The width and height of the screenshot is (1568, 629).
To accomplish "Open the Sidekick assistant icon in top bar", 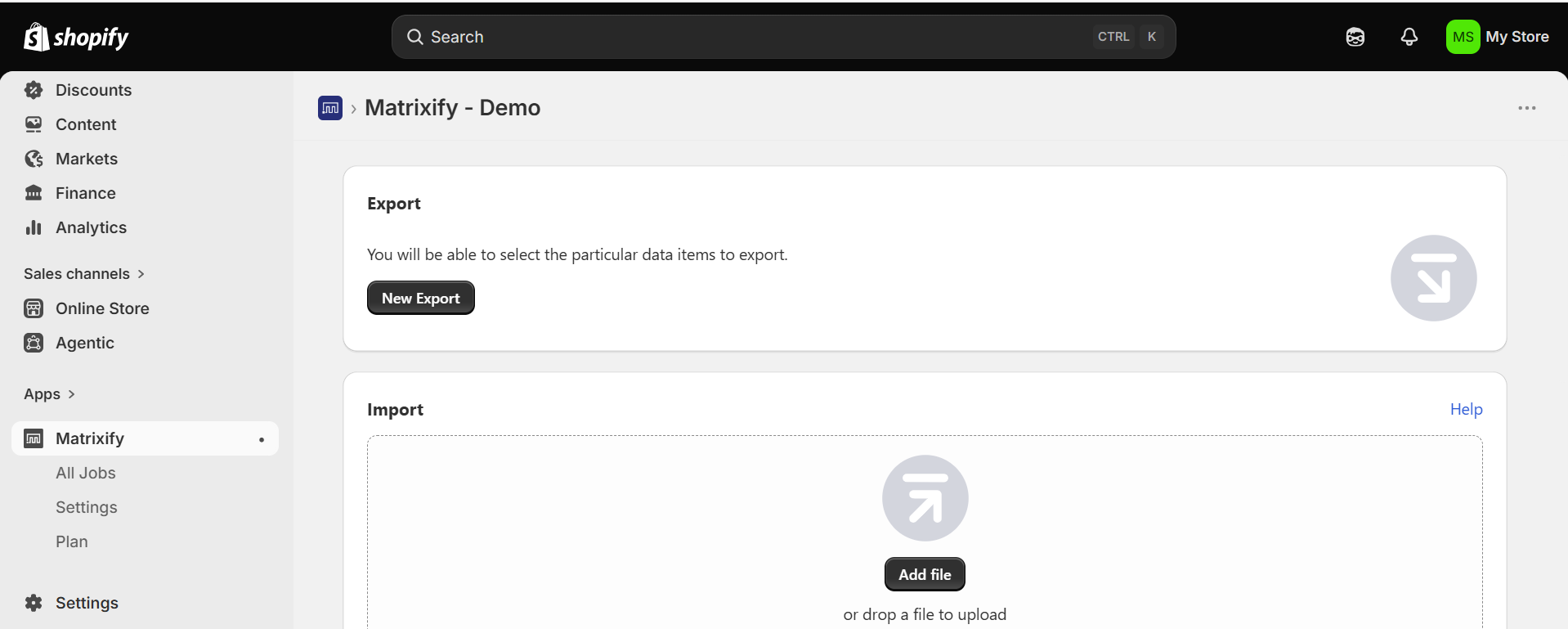I will [1355, 37].
